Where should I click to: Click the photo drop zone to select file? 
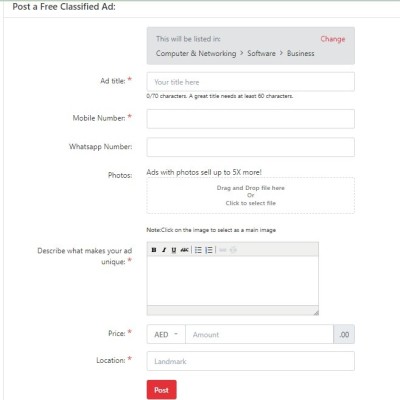251,195
